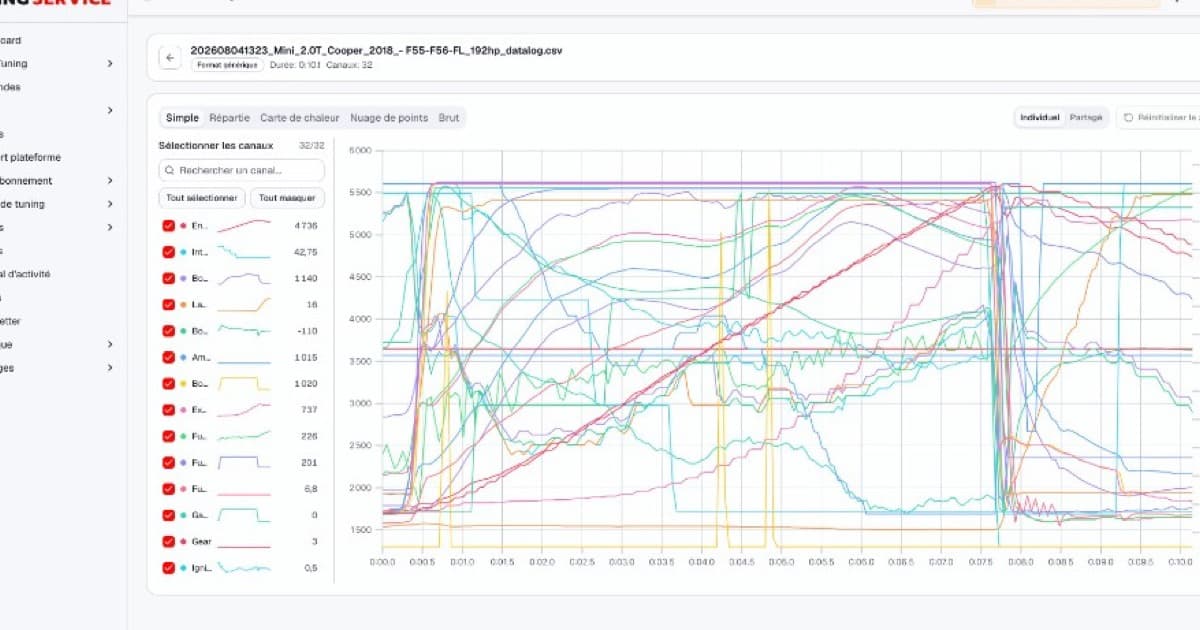Disable the Am. channel checkbox (1015)
Screen dimensions: 1200x630
tap(169, 357)
